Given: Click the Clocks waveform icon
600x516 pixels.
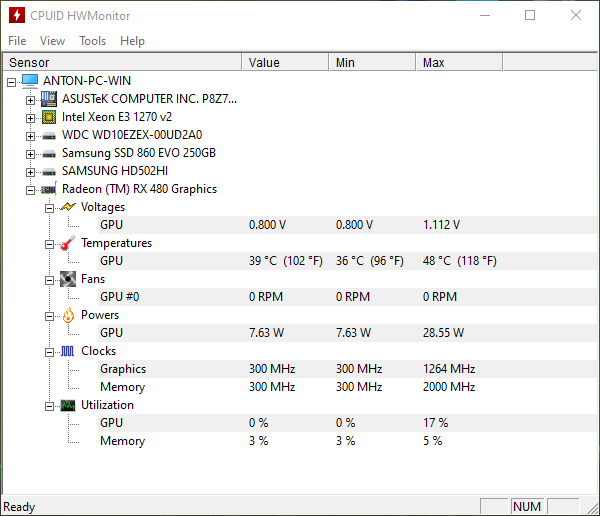Looking at the screenshot, I should coord(68,351).
